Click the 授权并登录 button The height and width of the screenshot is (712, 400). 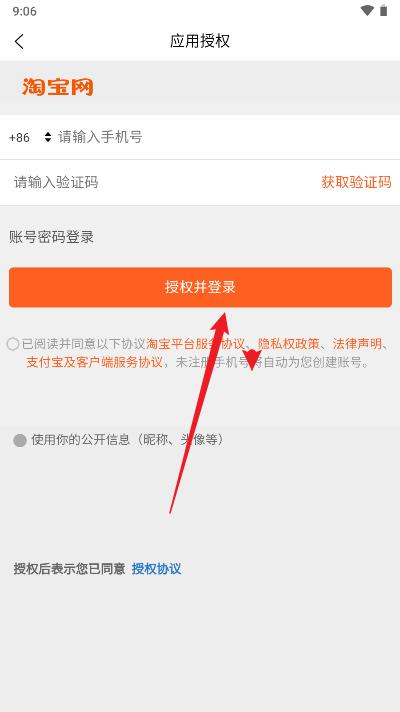[x=200, y=287]
